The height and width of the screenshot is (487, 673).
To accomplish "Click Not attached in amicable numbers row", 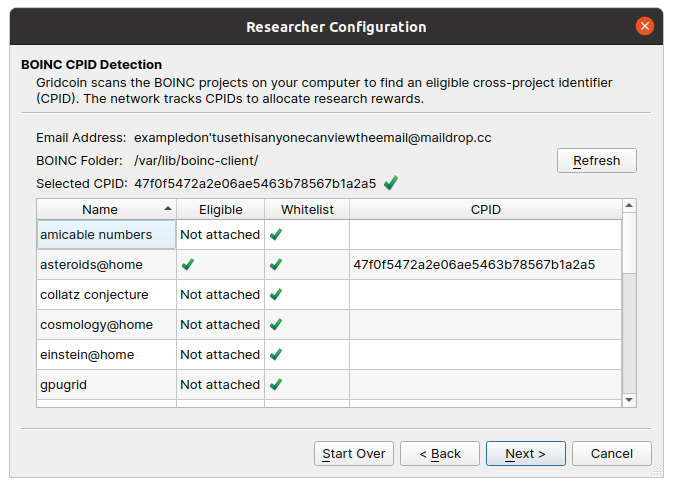I will coord(220,234).
